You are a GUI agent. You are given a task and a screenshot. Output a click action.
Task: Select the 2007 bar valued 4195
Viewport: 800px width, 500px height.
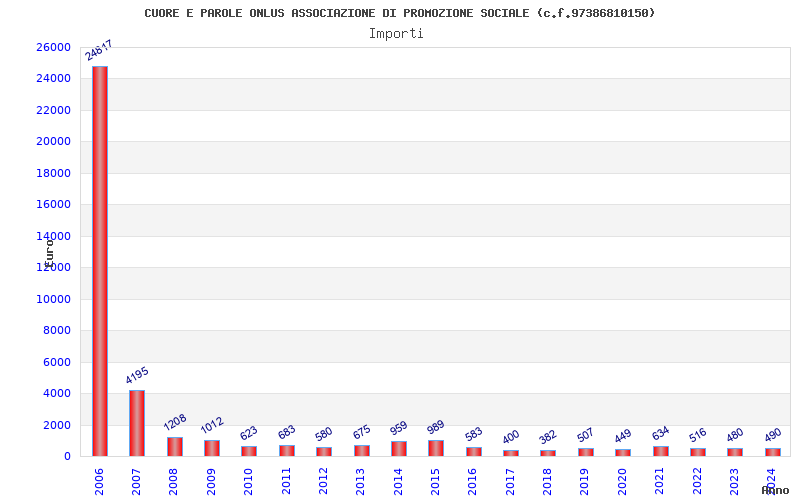point(137,423)
